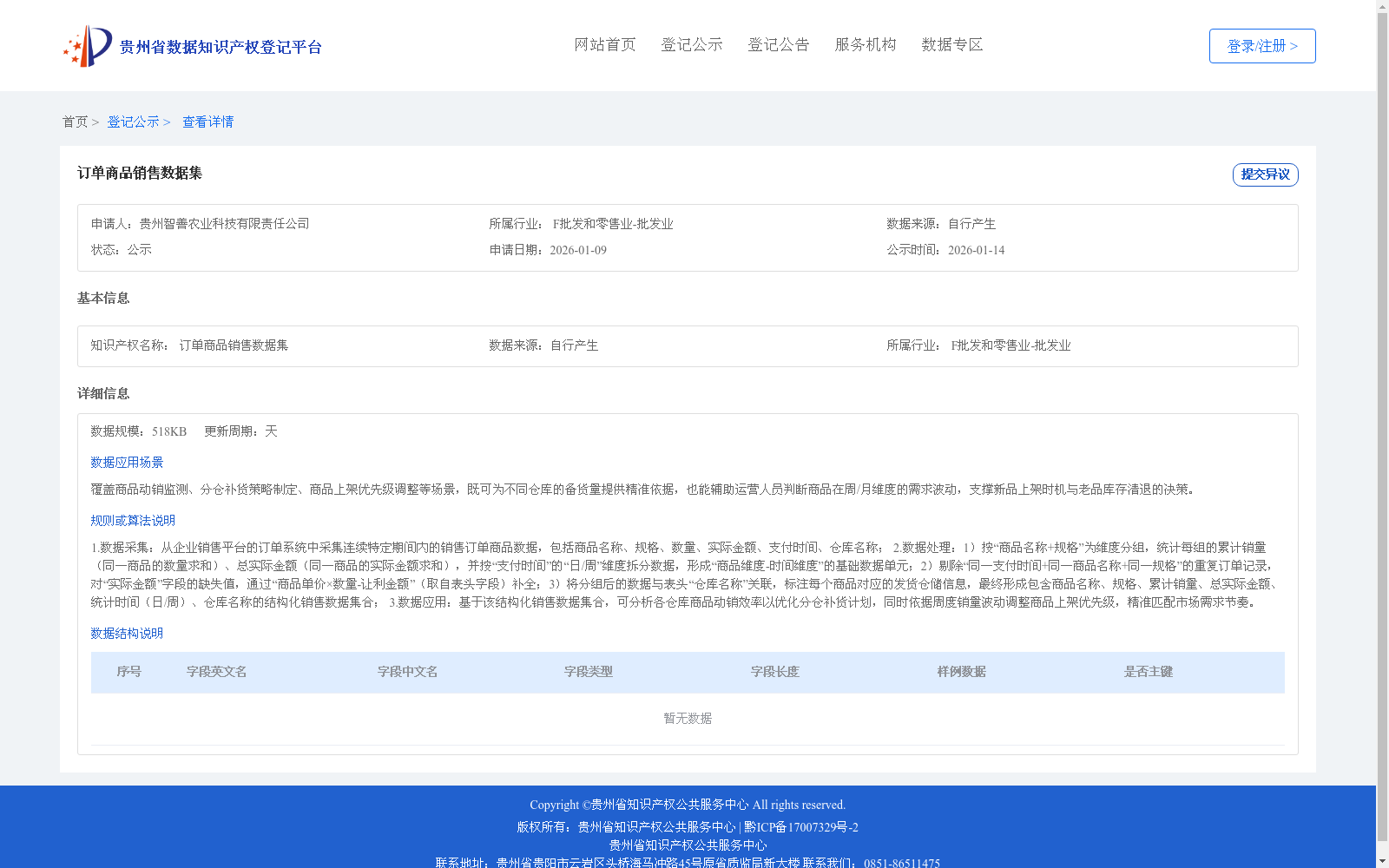
Task: Click 字段长度 column header
Action: [775, 672]
